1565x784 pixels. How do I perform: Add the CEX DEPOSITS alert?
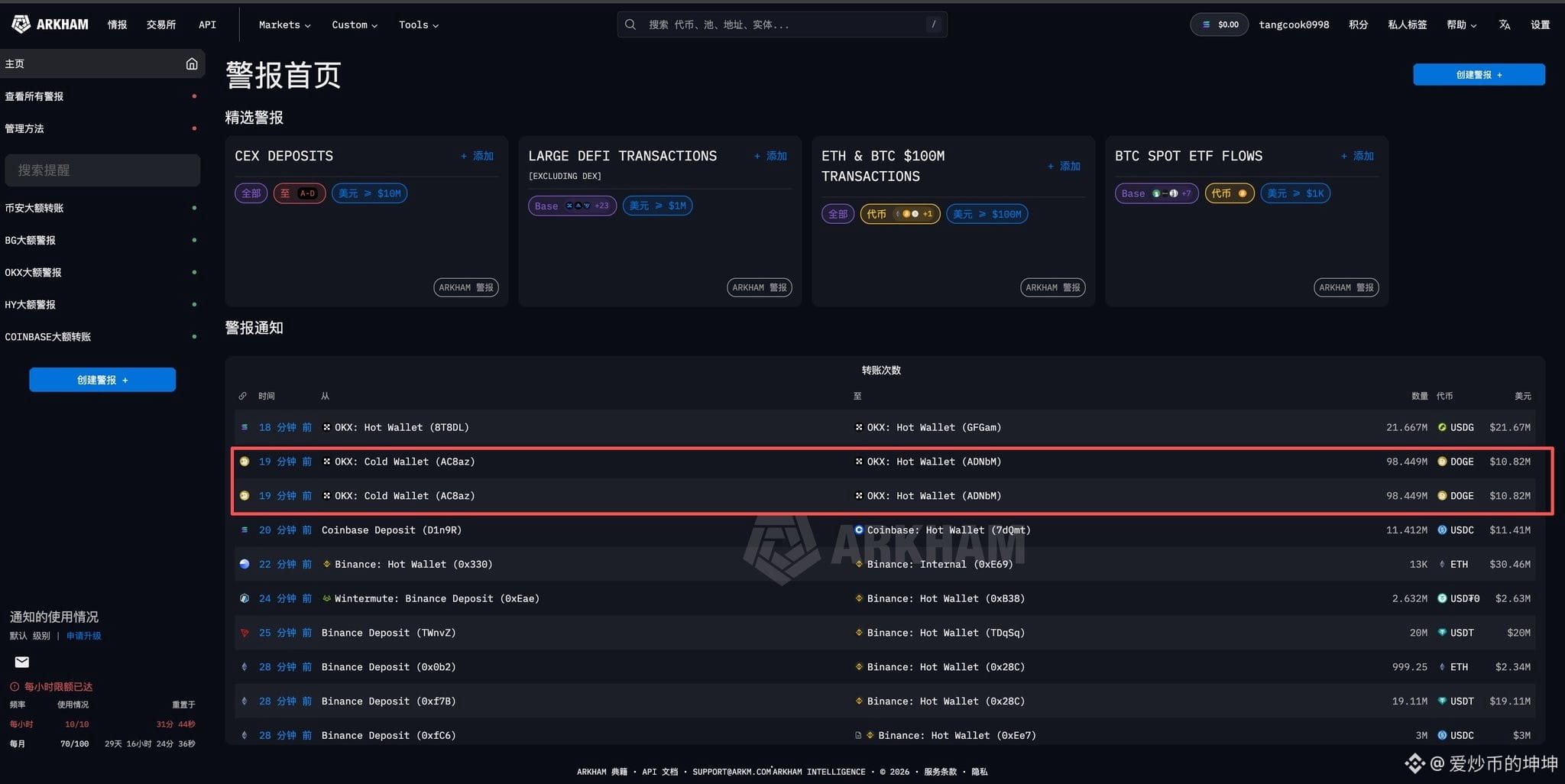click(478, 156)
